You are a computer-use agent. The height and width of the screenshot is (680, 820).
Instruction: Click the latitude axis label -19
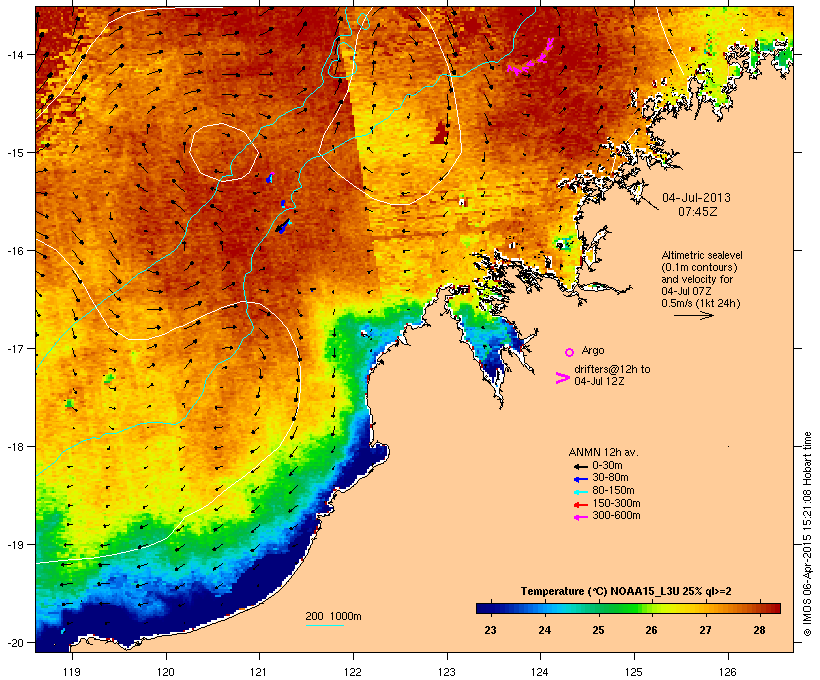point(14,545)
